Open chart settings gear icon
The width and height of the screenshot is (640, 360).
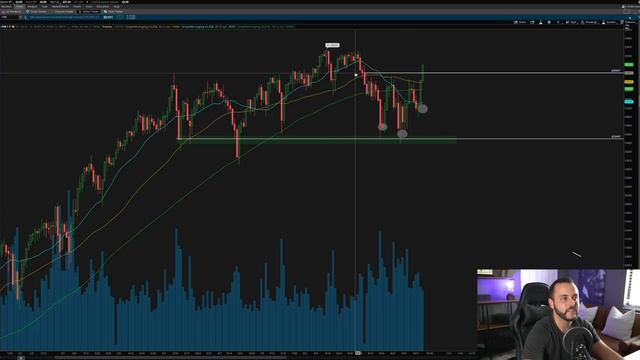click(x=549, y=22)
